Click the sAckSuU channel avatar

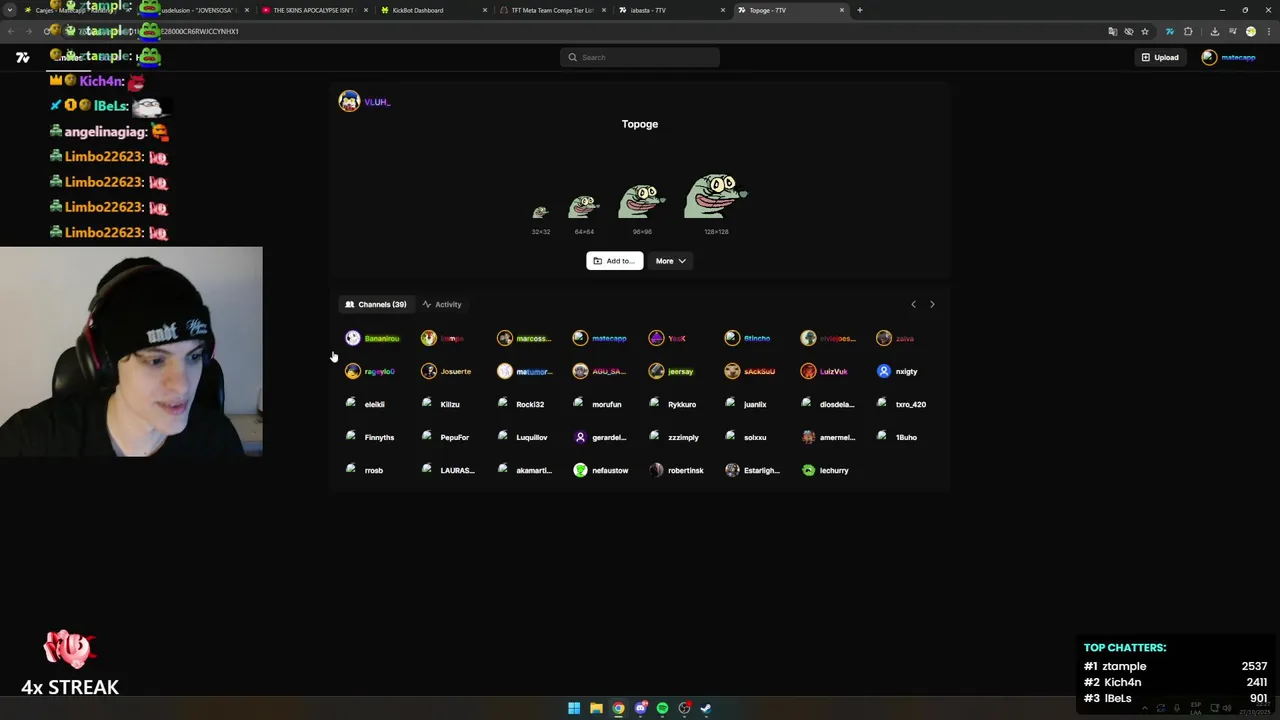pyautogui.click(x=732, y=371)
